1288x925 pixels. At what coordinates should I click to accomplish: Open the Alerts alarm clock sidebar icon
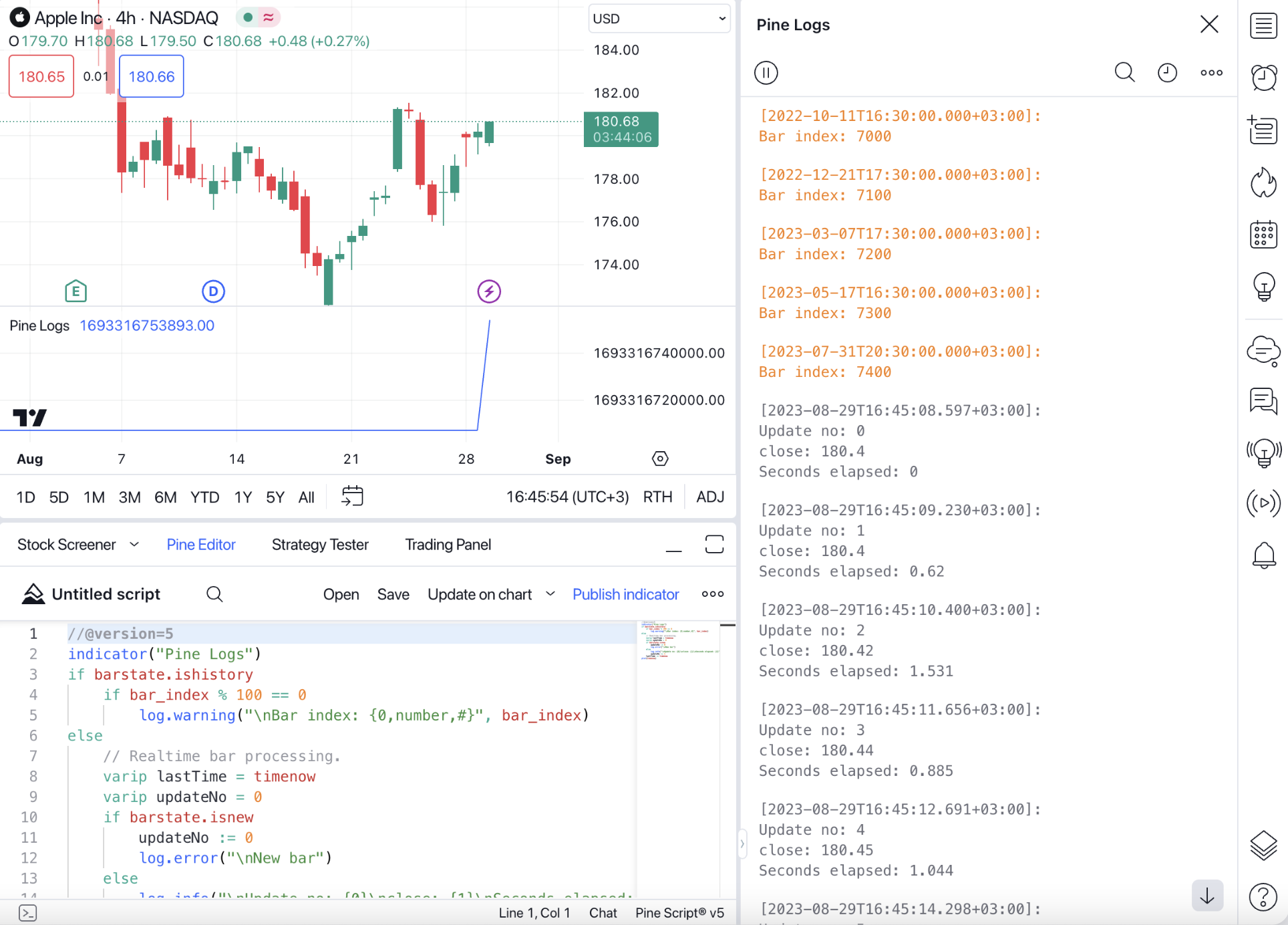pos(1263,78)
